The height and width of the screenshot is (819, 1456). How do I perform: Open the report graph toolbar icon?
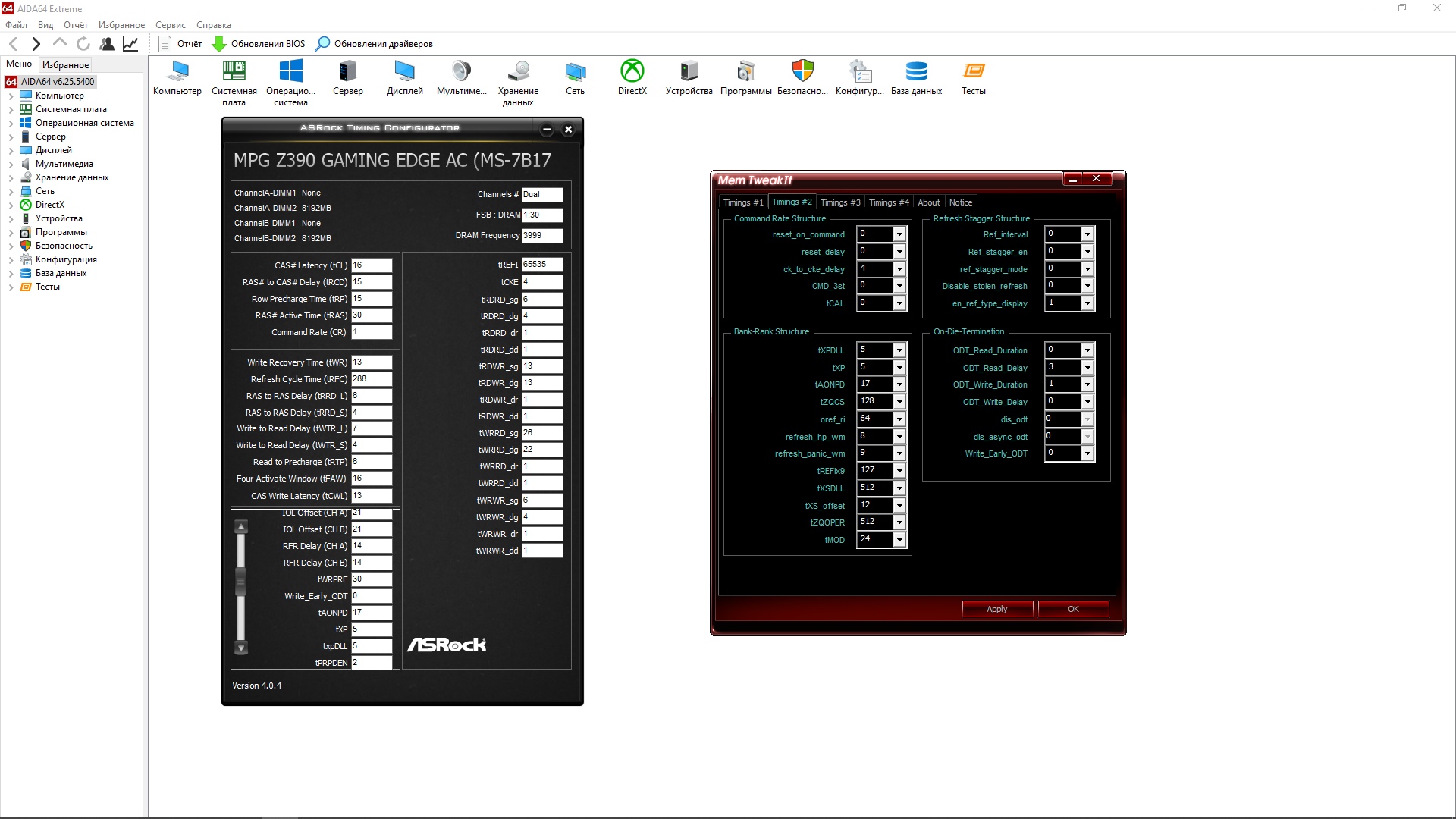pos(130,44)
